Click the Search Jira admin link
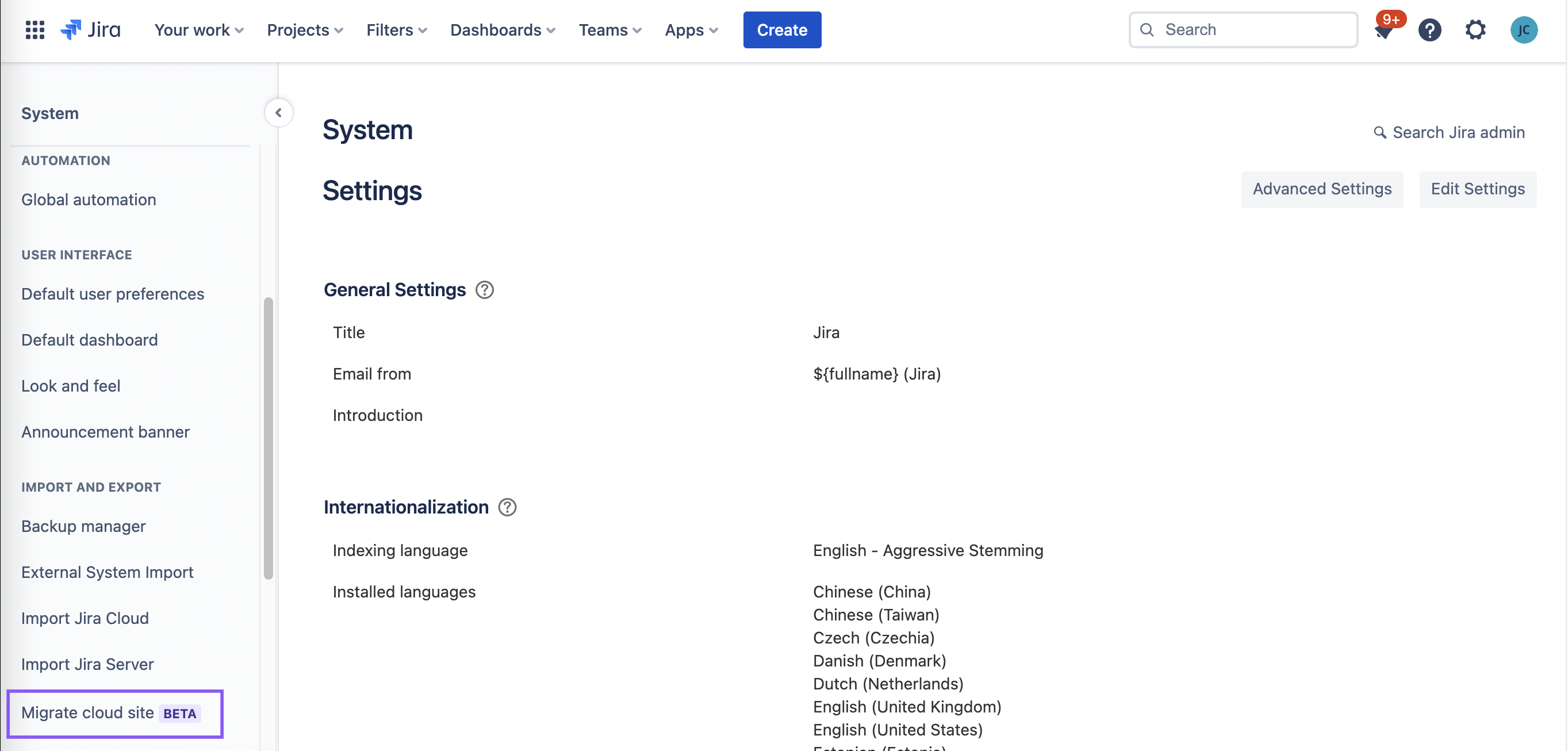The width and height of the screenshot is (1568, 751). coord(1450,132)
